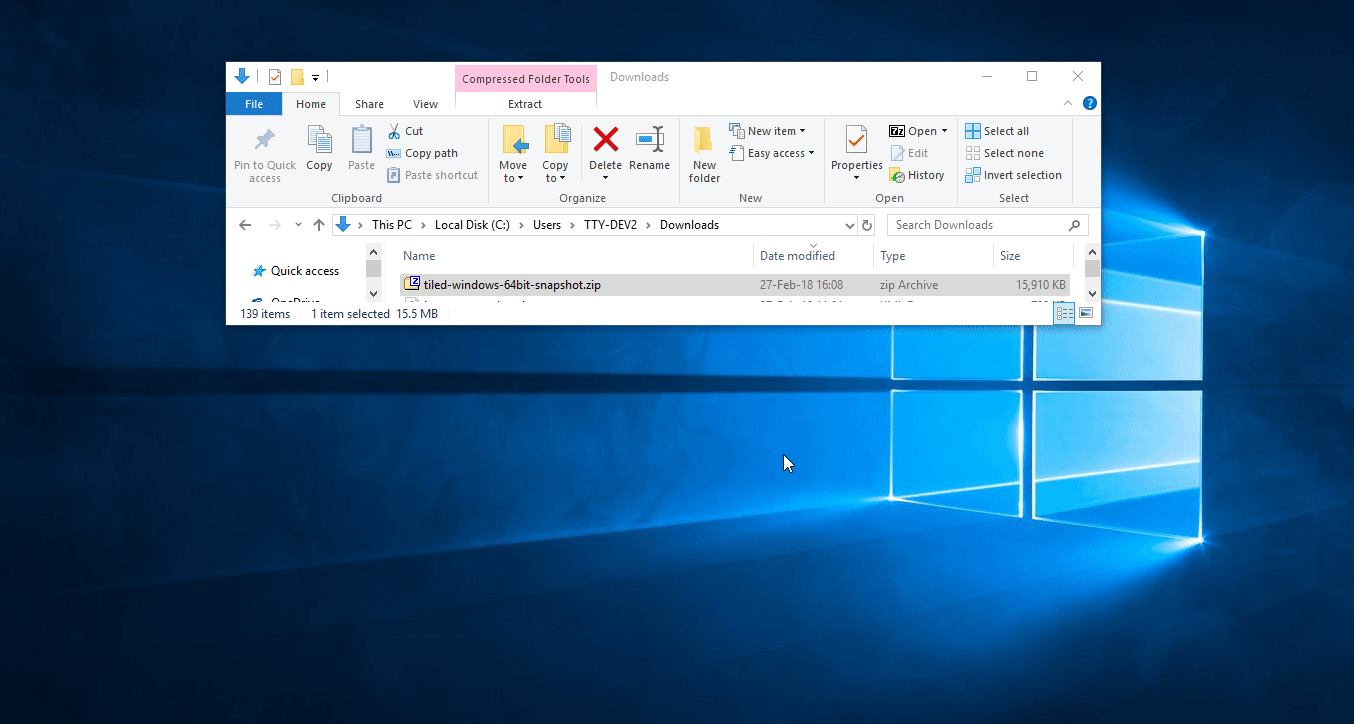The width and height of the screenshot is (1354, 724).
Task: Sort by the Size column
Action: tap(1033, 256)
